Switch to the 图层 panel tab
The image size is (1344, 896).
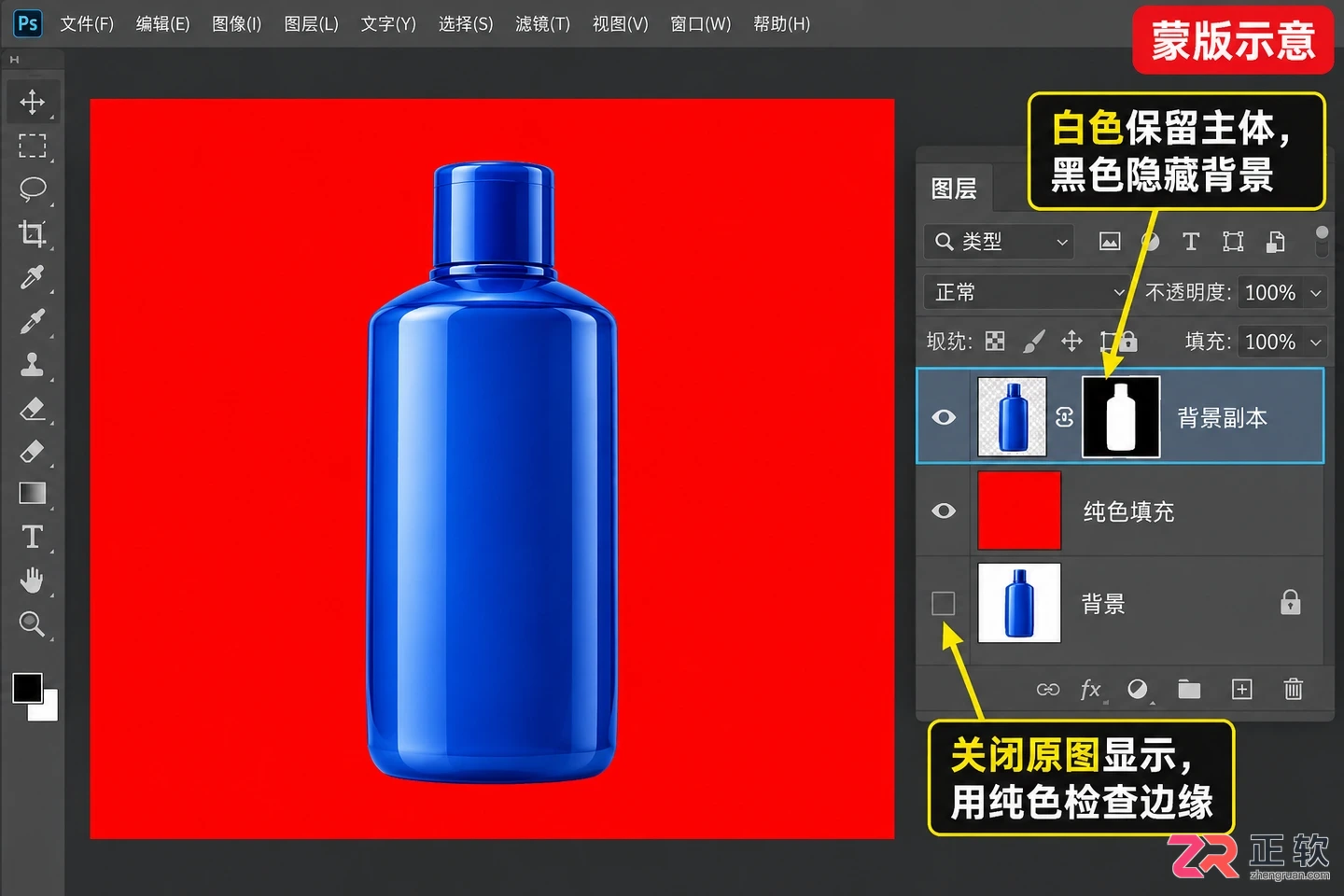point(954,189)
